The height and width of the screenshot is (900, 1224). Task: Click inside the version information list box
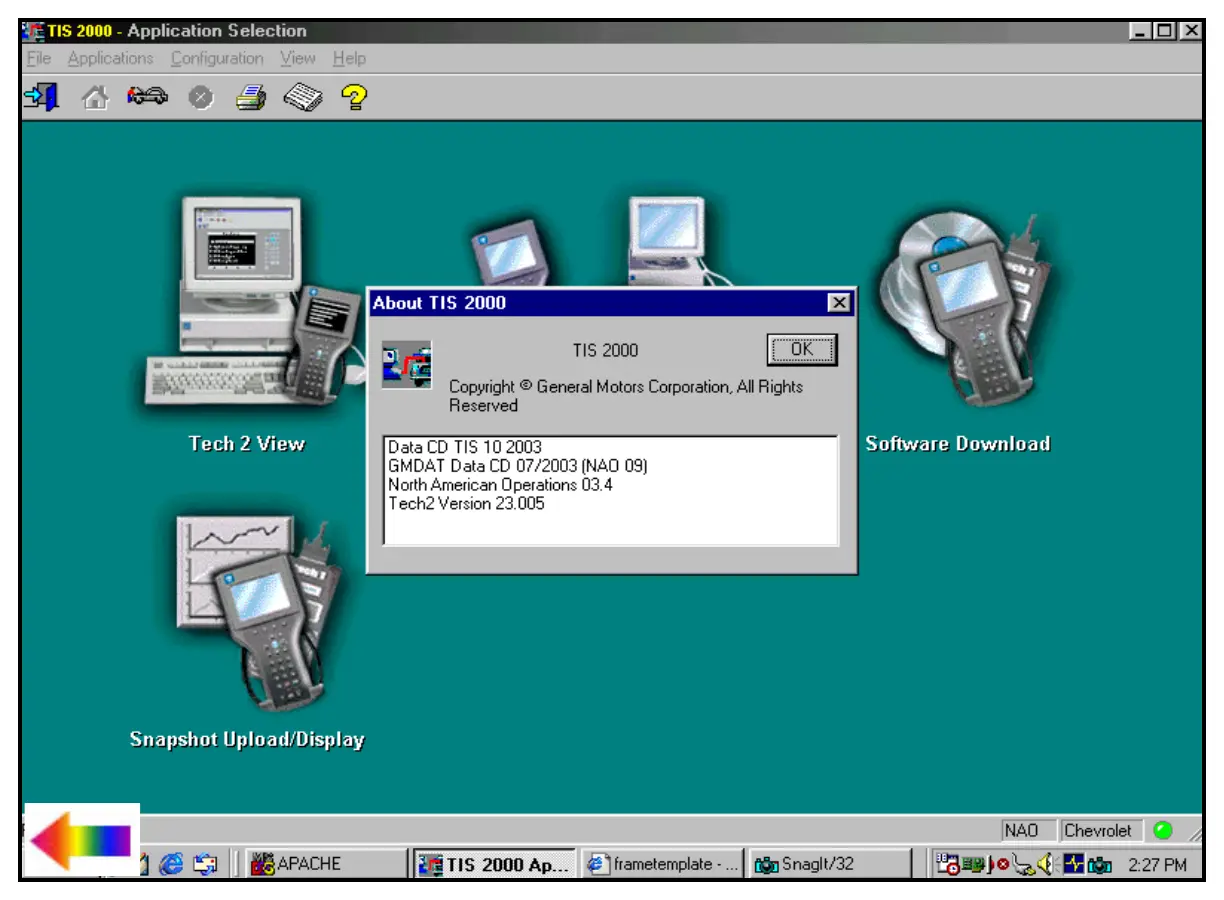(x=610, y=490)
